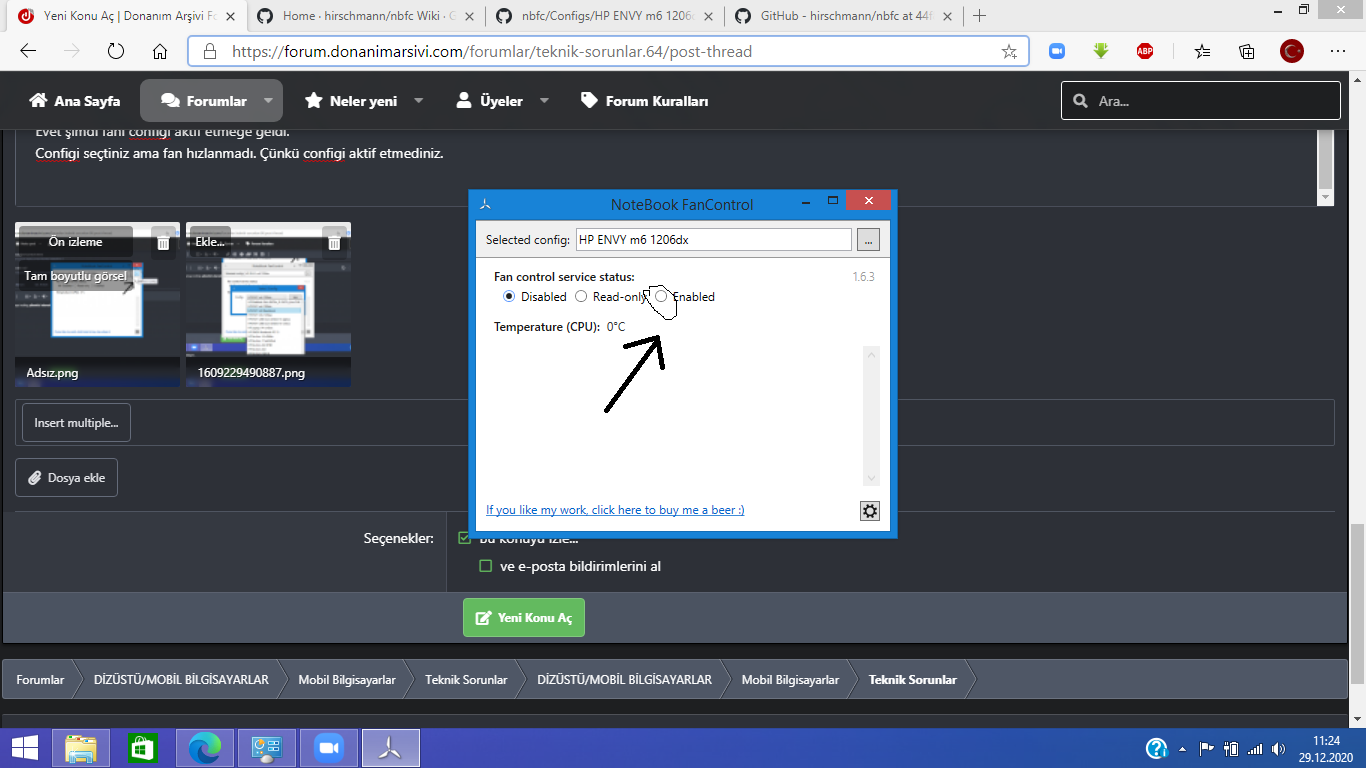Viewport: 1366px width, 768px height.
Task: Click the Insert multiple... button
Action: coord(76,423)
